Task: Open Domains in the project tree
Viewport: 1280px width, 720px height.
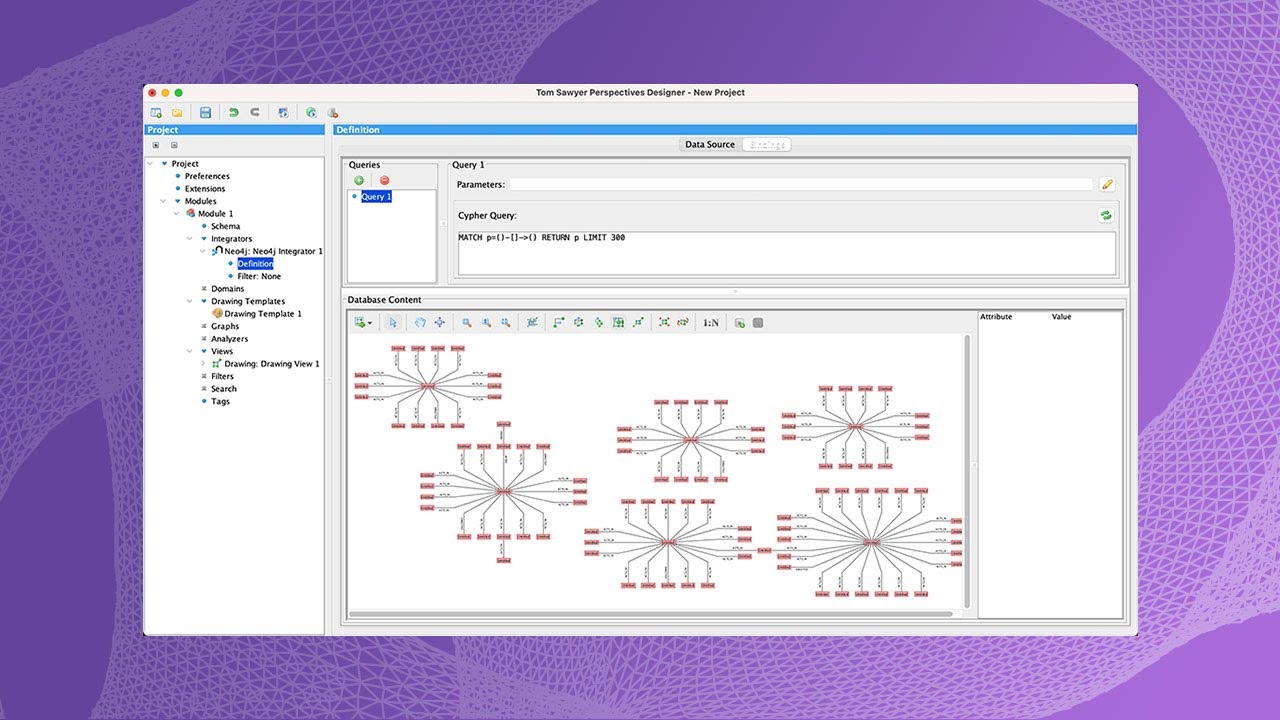Action: click(227, 289)
